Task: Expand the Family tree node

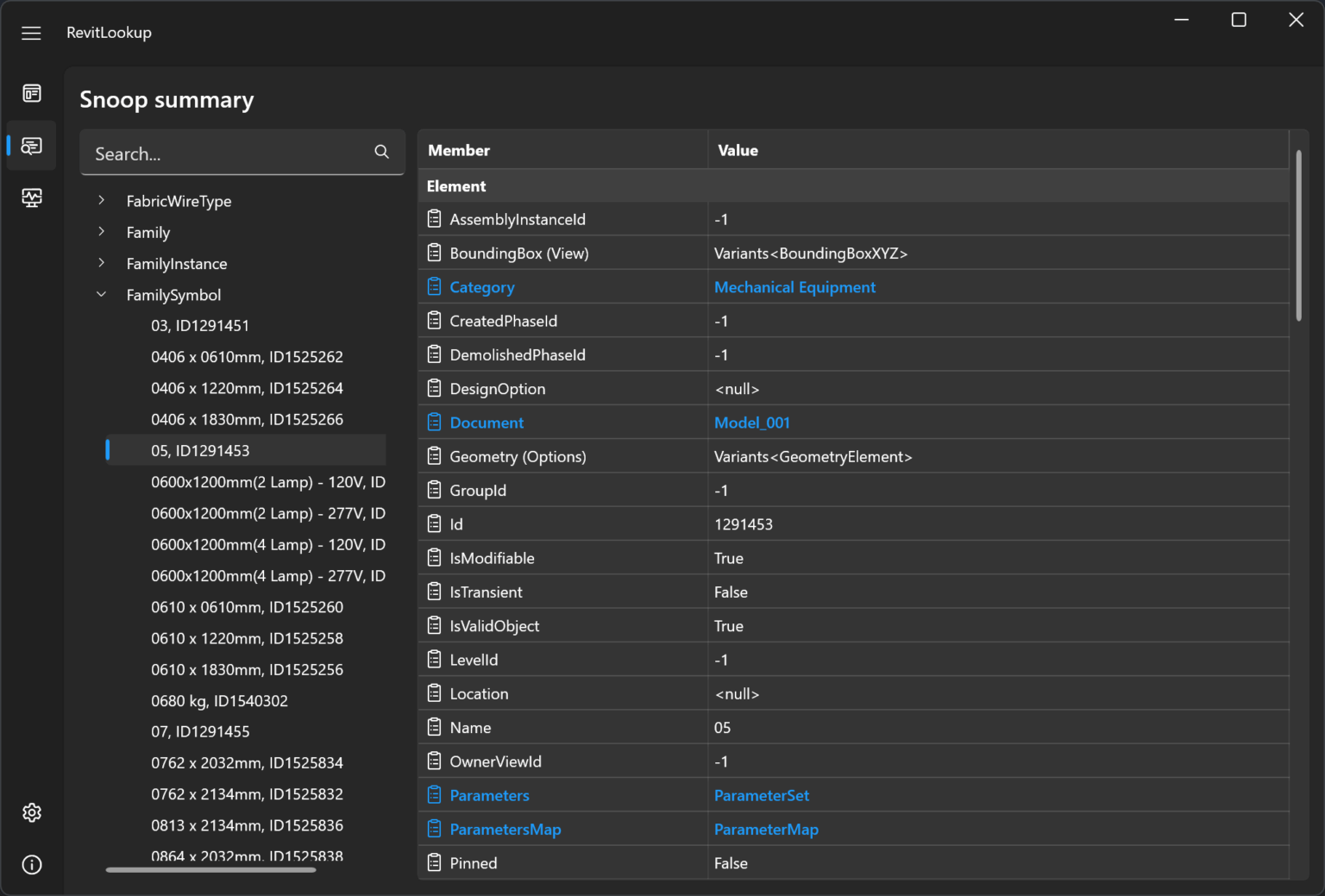Action: pos(101,232)
